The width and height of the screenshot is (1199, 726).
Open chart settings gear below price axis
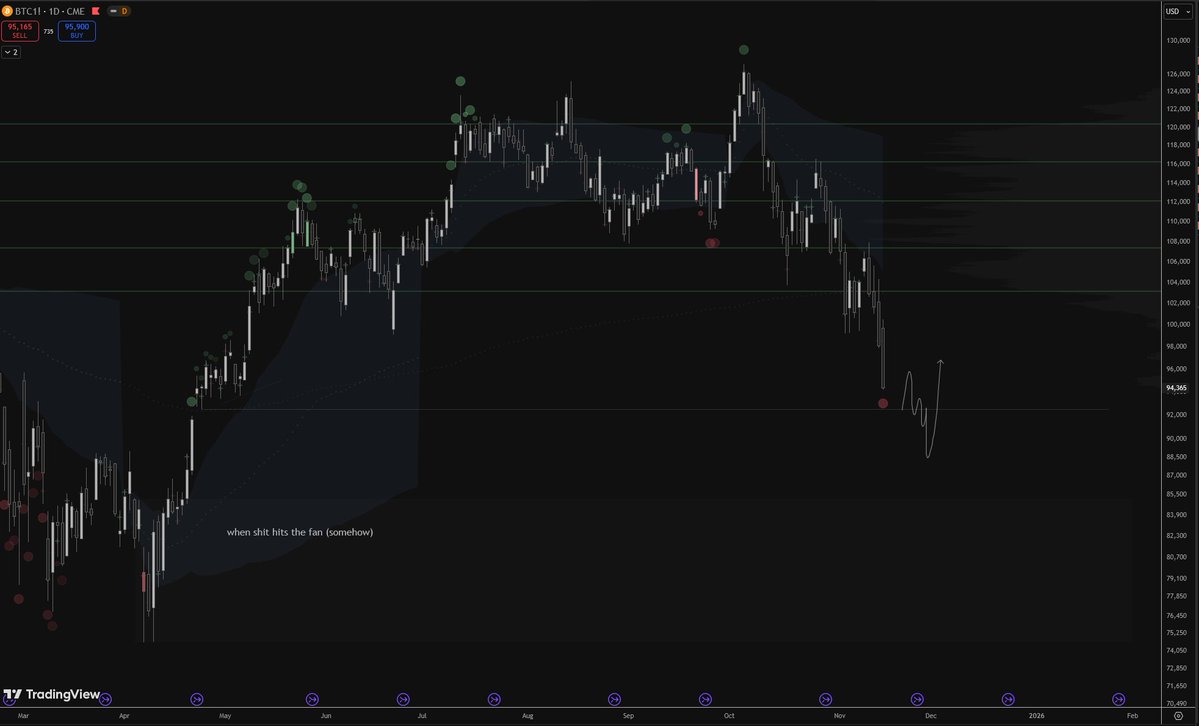pos(1178,716)
